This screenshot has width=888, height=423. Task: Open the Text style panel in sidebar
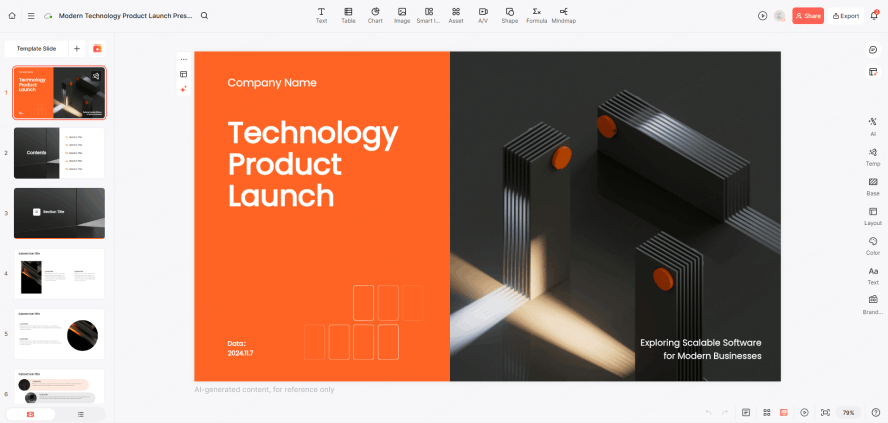(x=873, y=275)
